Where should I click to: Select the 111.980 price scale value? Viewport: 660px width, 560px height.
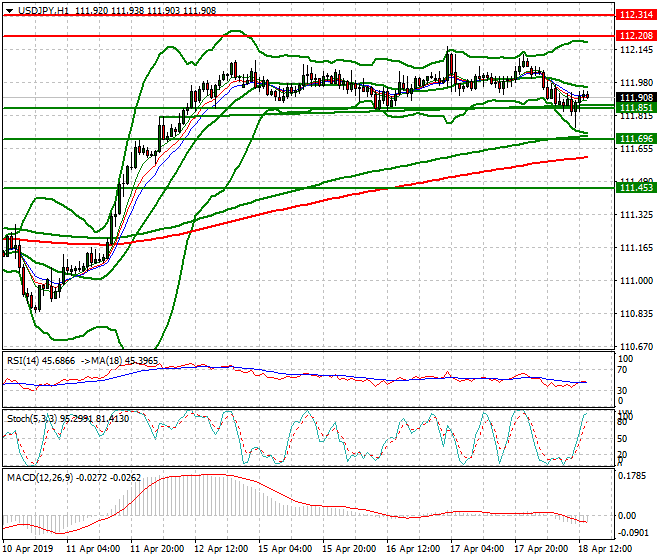636,83
